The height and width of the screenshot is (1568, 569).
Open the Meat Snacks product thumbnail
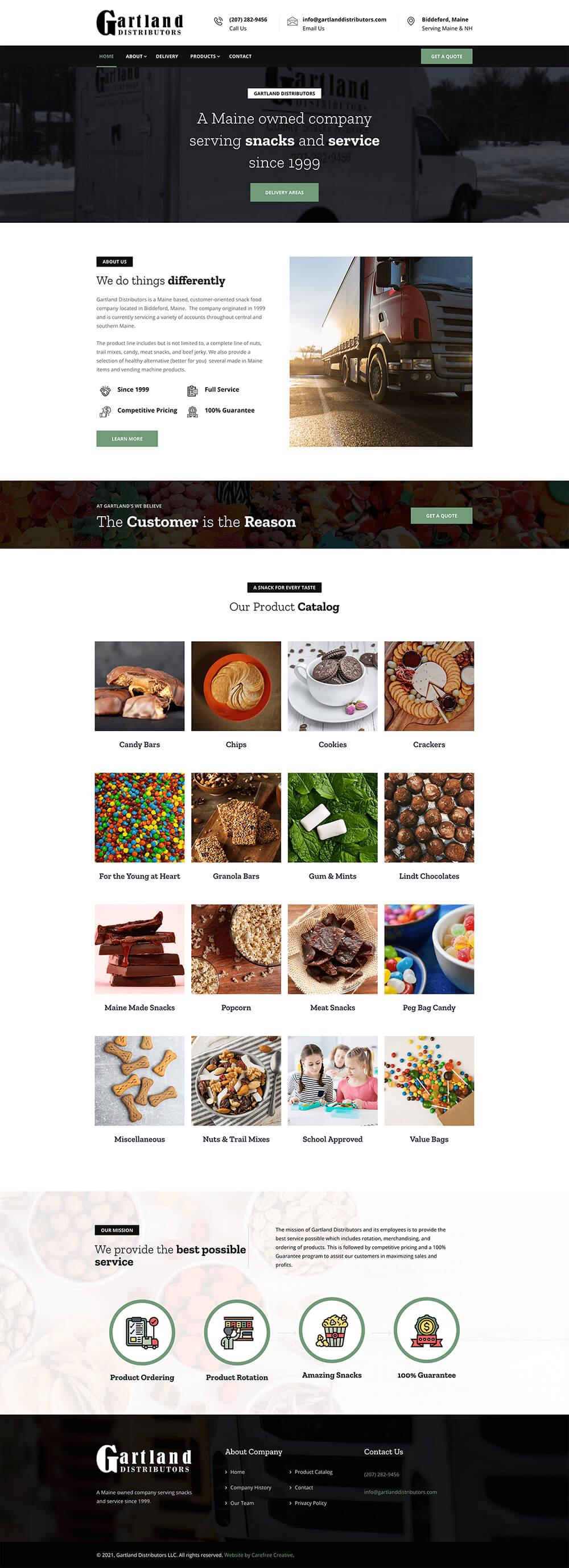pyautogui.click(x=333, y=949)
